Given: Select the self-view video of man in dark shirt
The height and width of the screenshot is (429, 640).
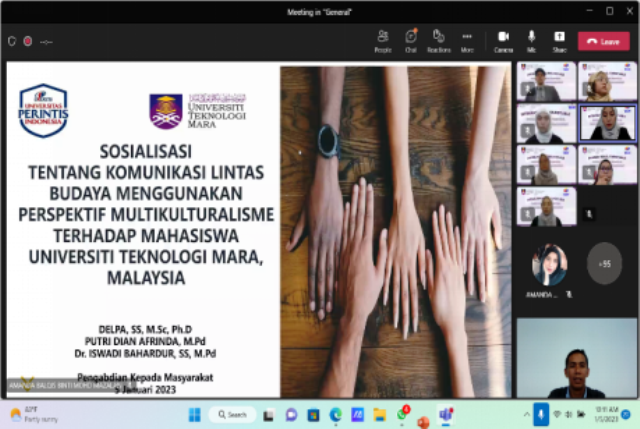Looking at the screenshot, I should pos(576,358).
